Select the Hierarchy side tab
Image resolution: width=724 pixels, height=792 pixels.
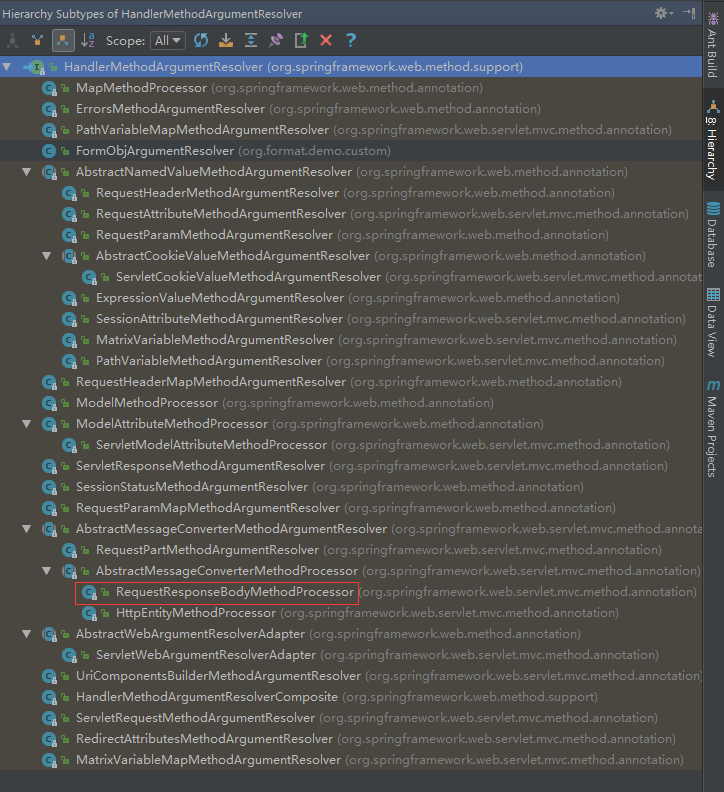click(x=713, y=140)
